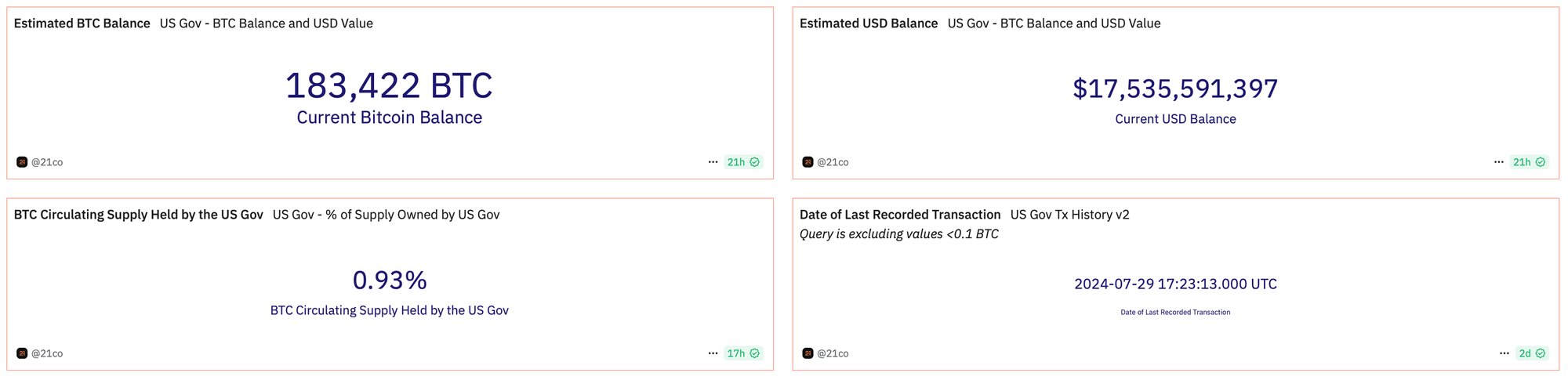Click the 183,422 BTC counter value

(389, 85)
